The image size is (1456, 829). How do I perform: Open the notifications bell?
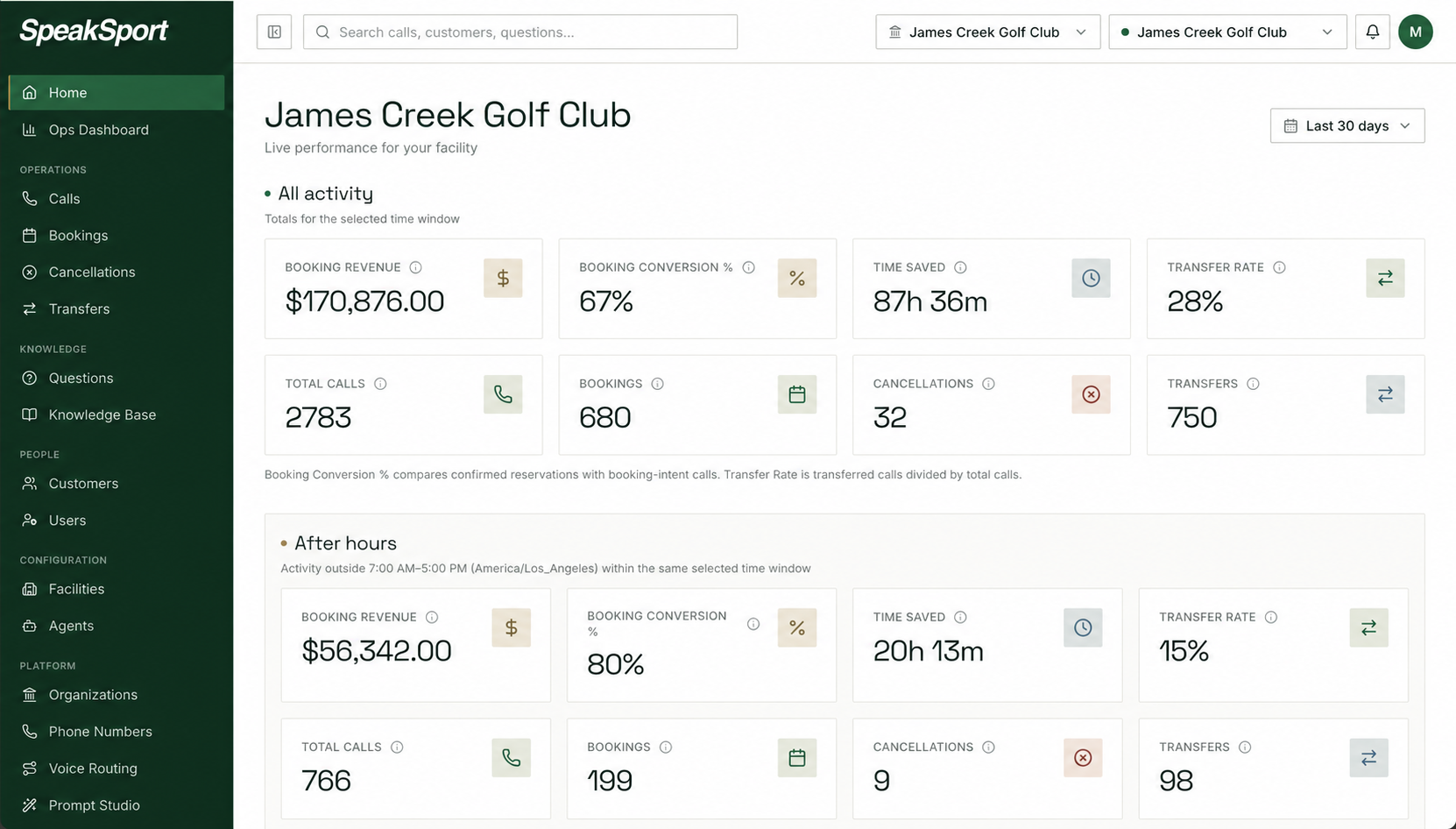[x=1373, y=32]
